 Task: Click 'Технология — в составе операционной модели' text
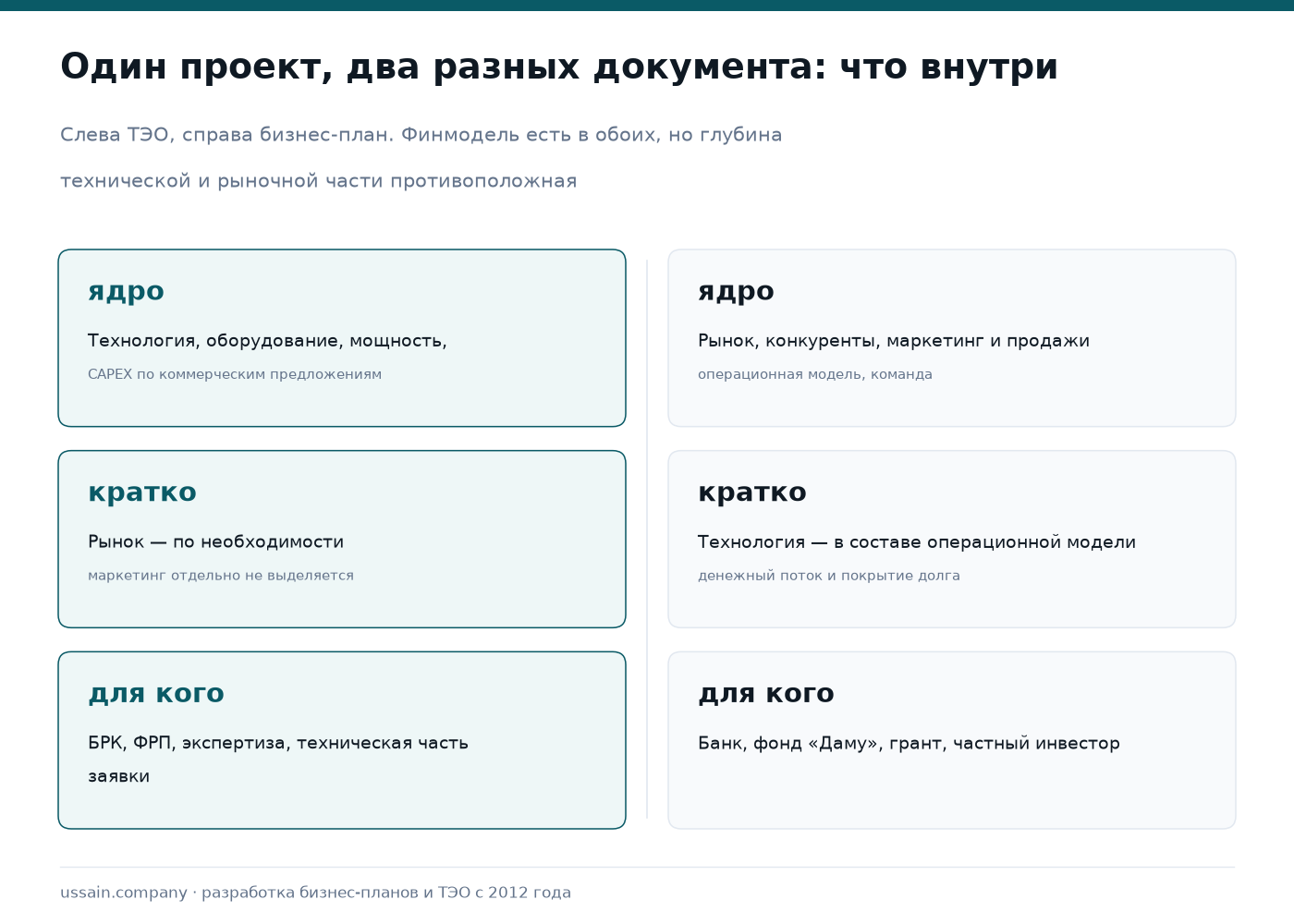[917, 542]
